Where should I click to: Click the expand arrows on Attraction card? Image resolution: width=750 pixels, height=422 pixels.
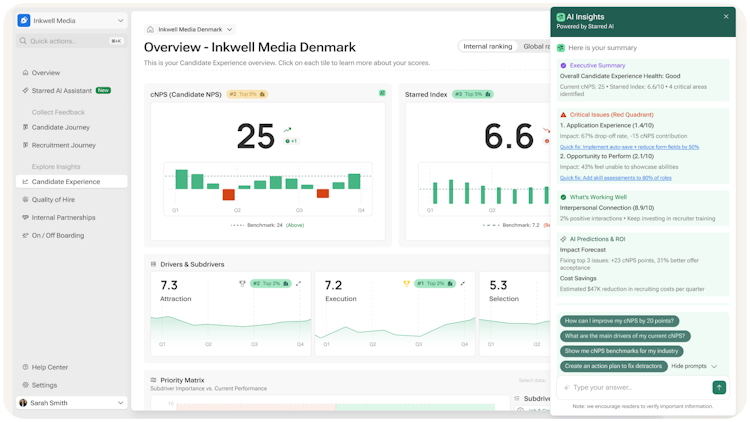coord(298,283)
